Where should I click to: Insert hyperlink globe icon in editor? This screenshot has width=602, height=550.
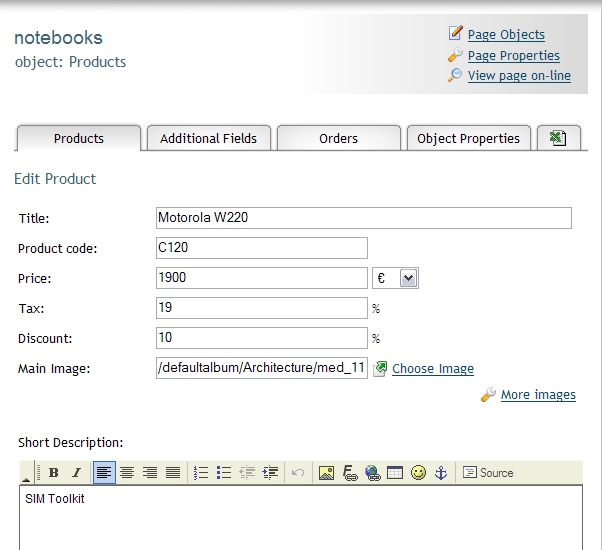click(372, 472)
